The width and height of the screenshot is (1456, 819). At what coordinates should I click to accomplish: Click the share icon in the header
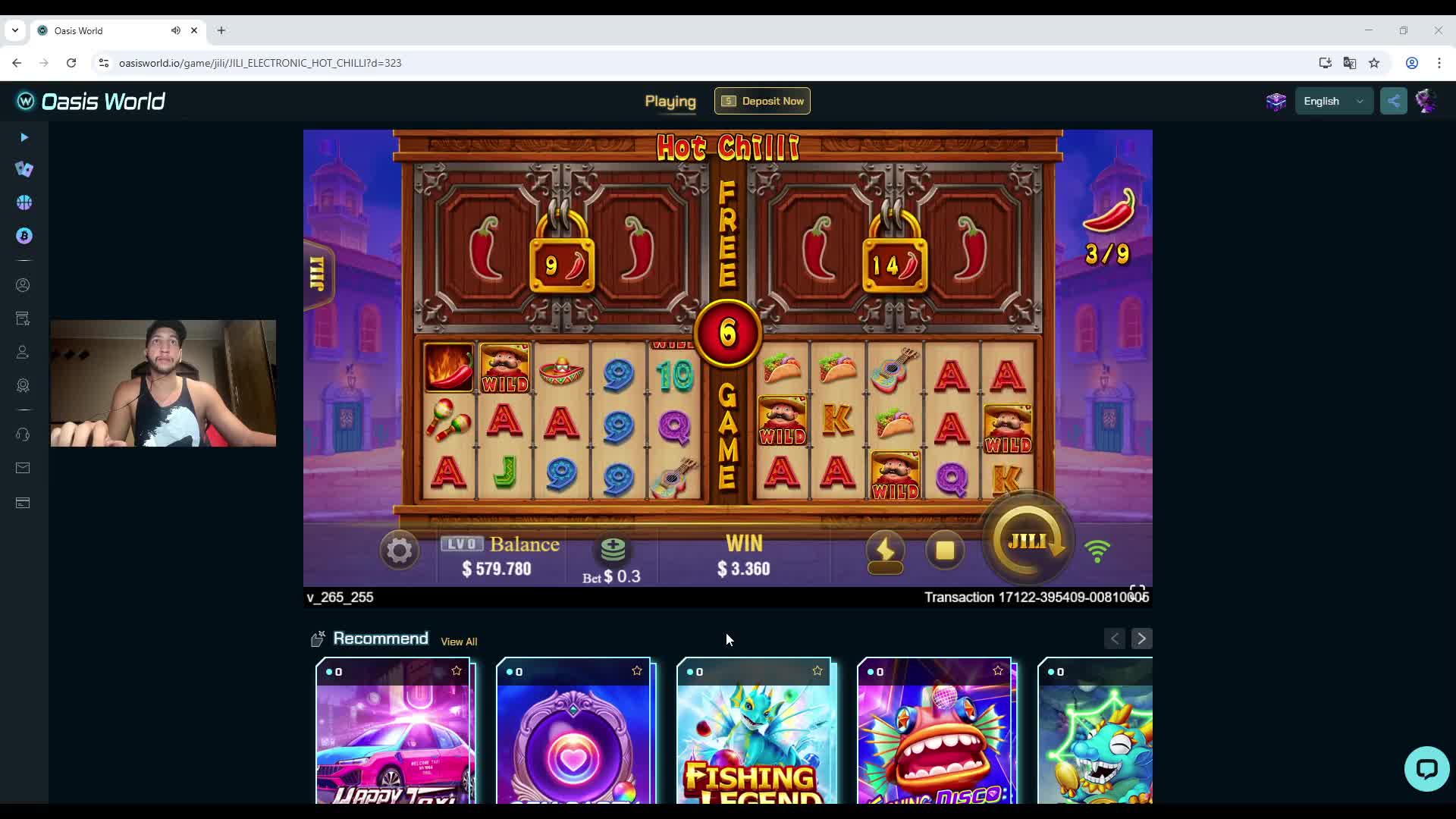pyautogui.click(x=1394, y=101)
